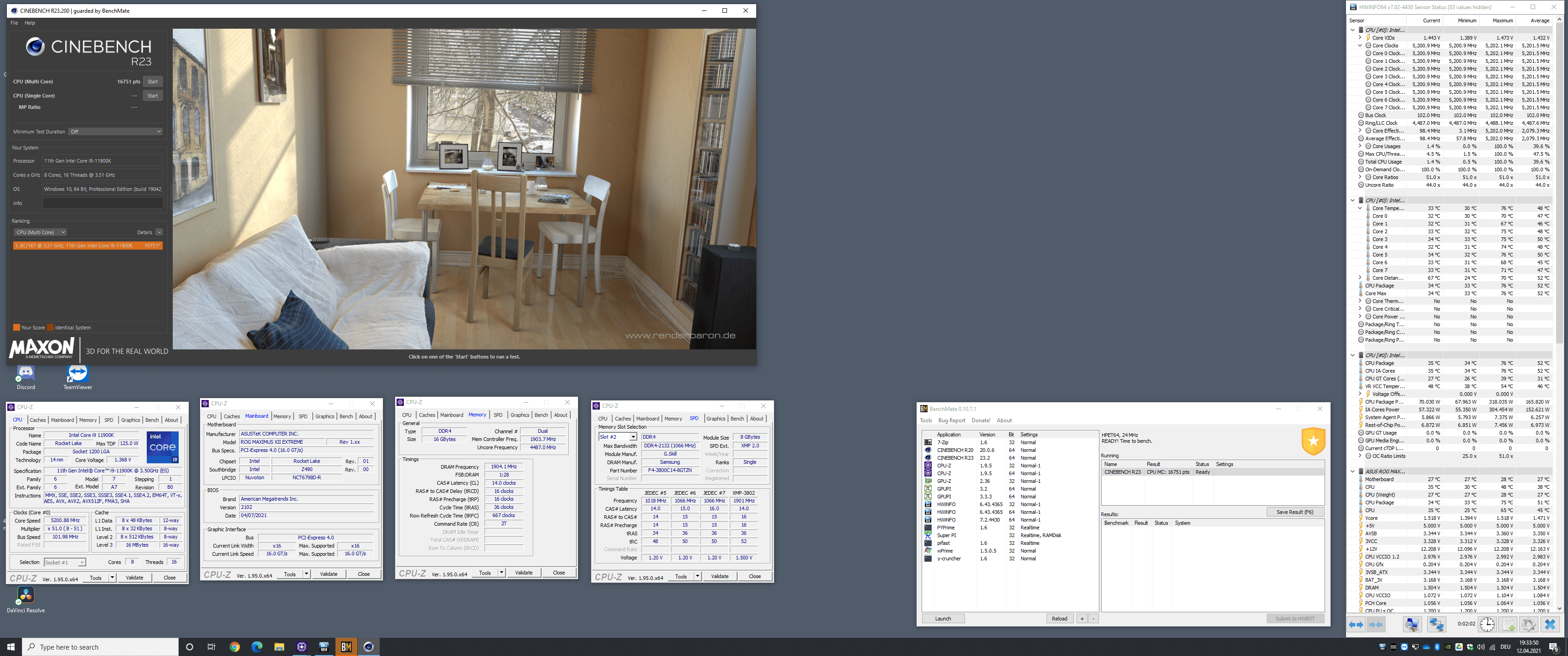Select Graphics tab in CPU-Z Memory window
The image size is (1568, 656).
pyautogui.click(x=520, y=415)
